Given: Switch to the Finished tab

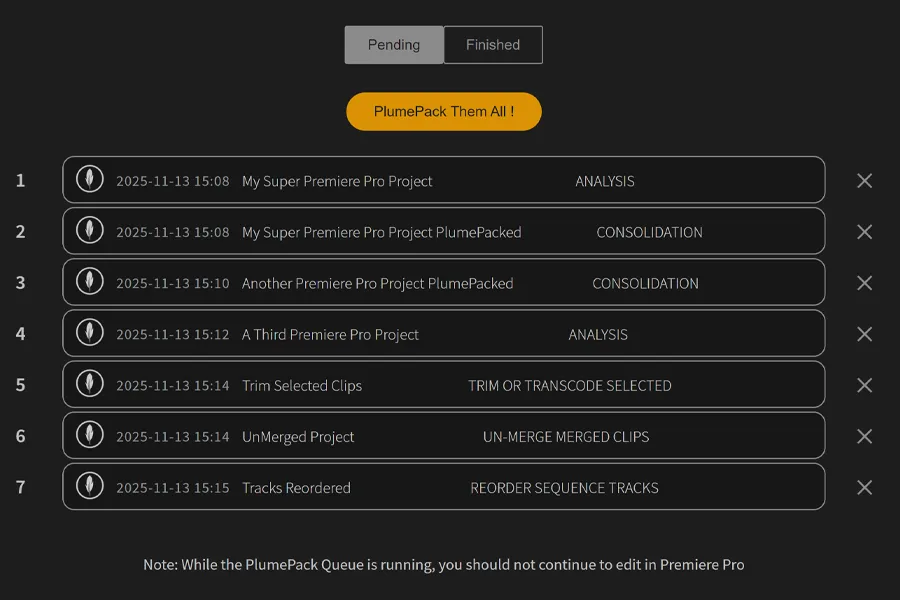Looking at the screenshot, I should tap(492, 44).
